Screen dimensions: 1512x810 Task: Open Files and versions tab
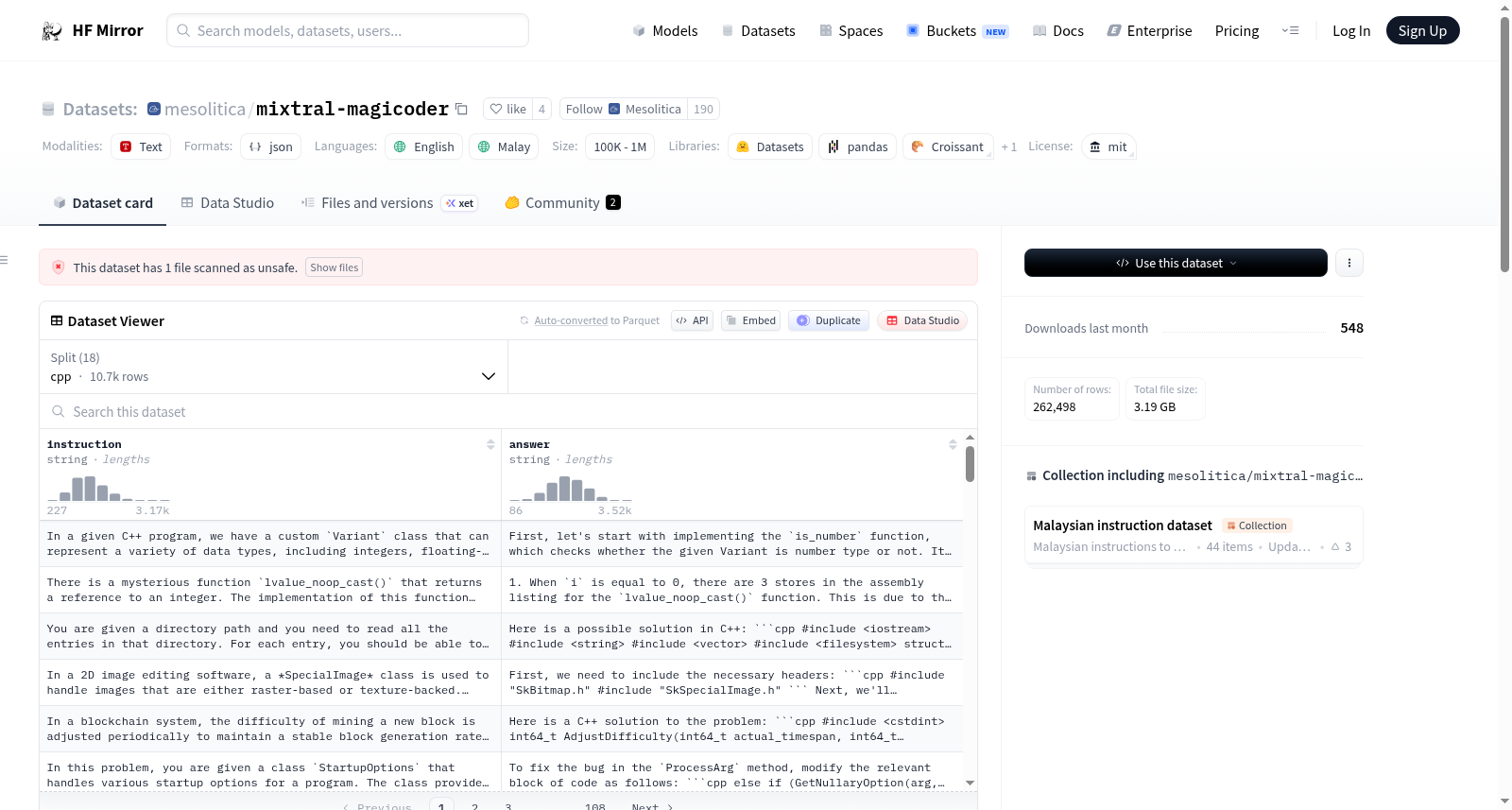[388, 202]
